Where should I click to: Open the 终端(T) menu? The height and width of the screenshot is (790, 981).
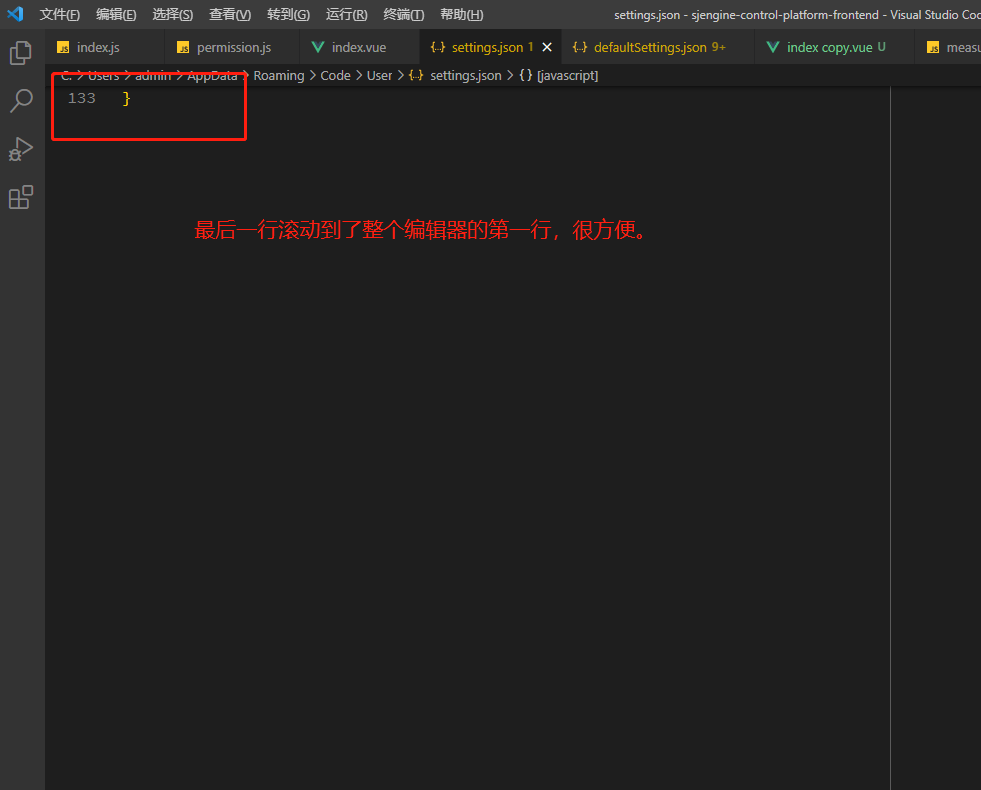click(x=404, y=14)
